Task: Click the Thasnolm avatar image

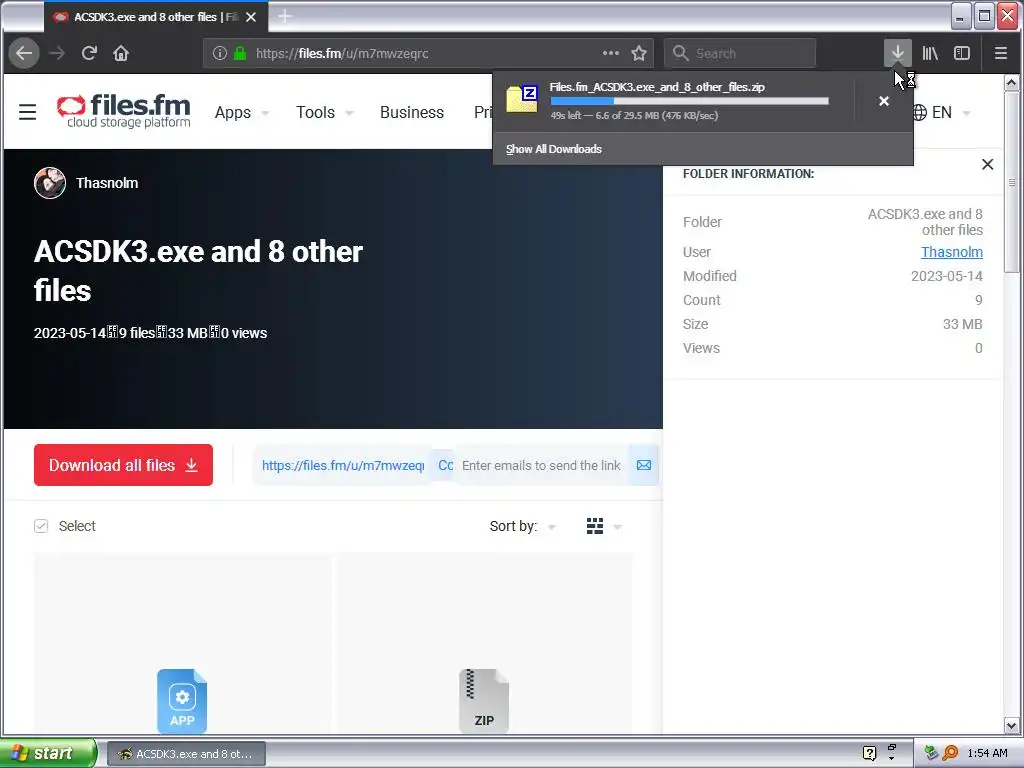Action: point(50,183)
